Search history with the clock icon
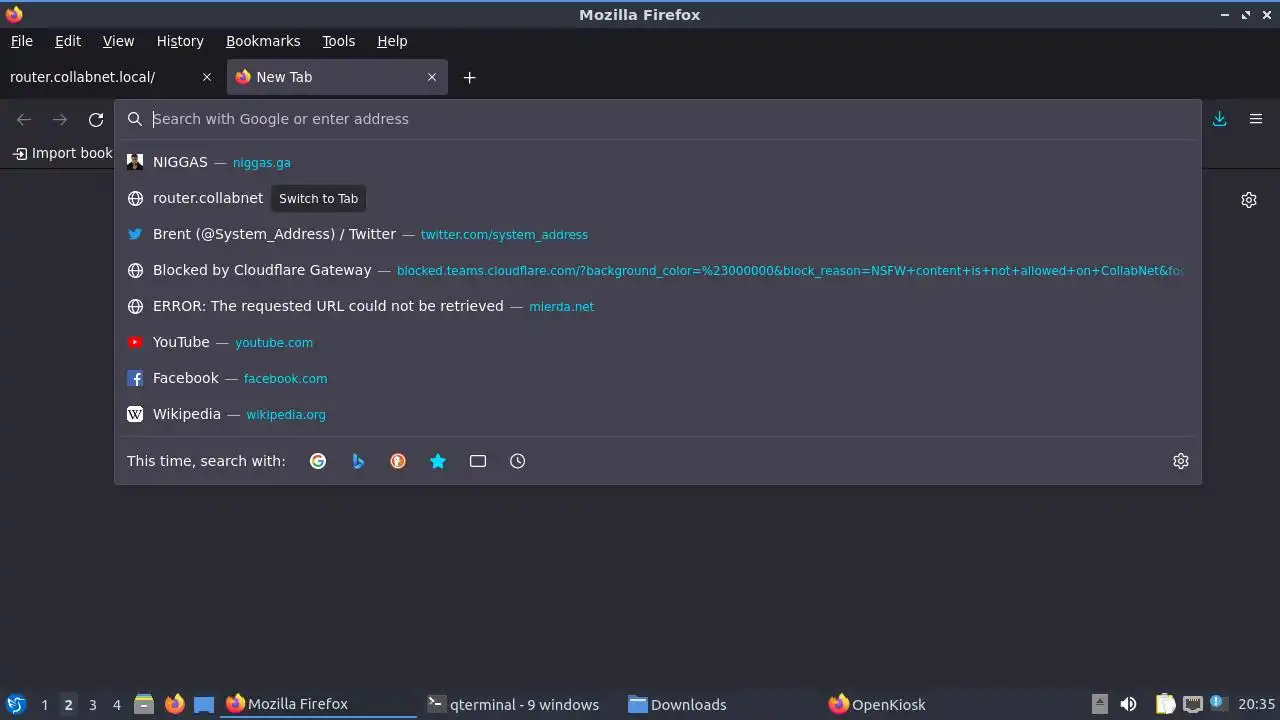Screen dimensions: 1280x720 (517, 461)
